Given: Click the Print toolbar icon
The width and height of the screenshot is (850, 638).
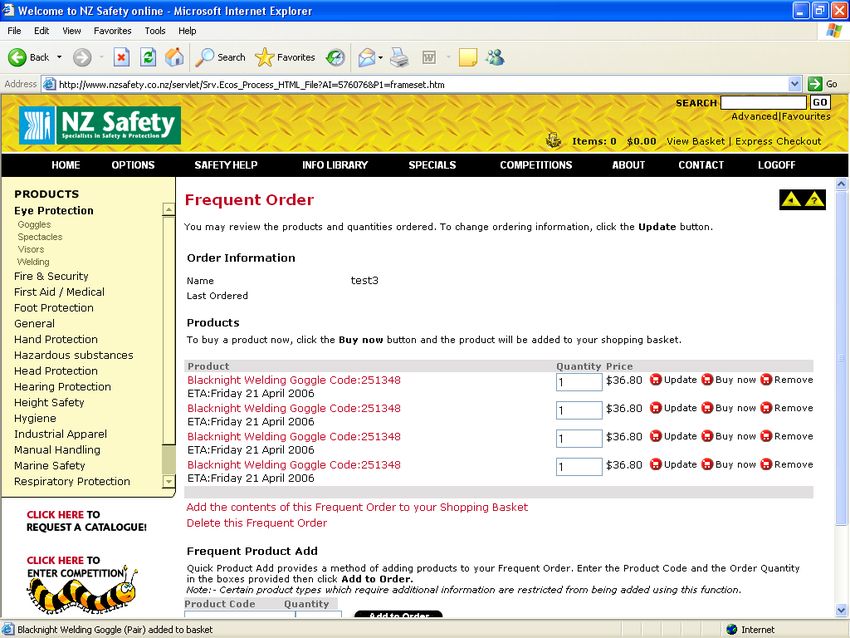Looking at the screenshot, I should point(400,57).
